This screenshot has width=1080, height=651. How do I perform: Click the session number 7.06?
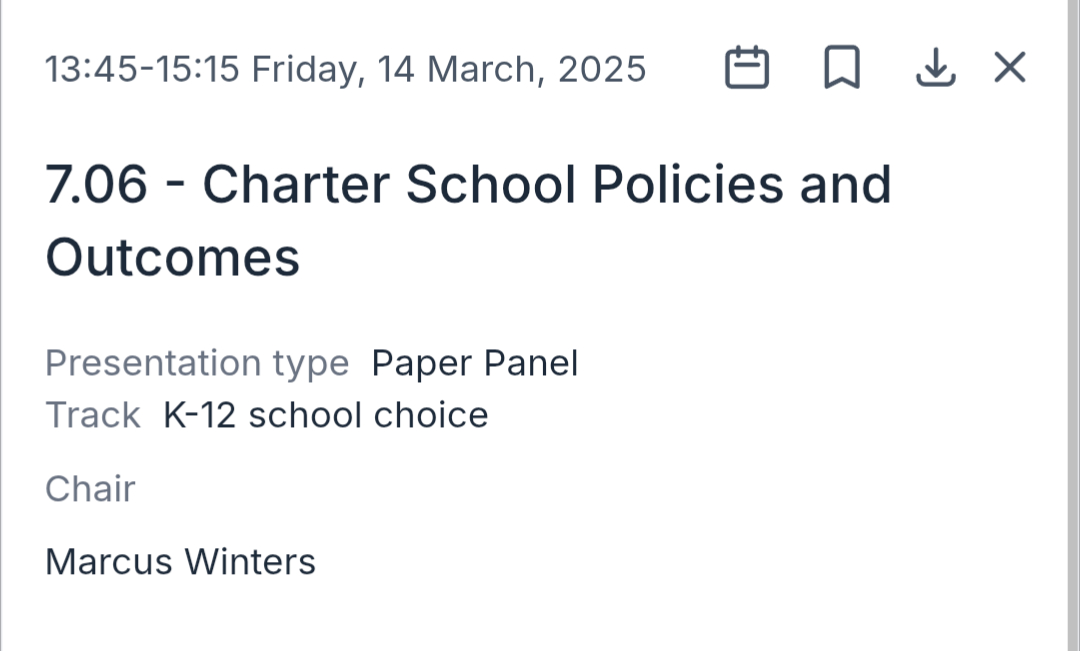point(96,184)
